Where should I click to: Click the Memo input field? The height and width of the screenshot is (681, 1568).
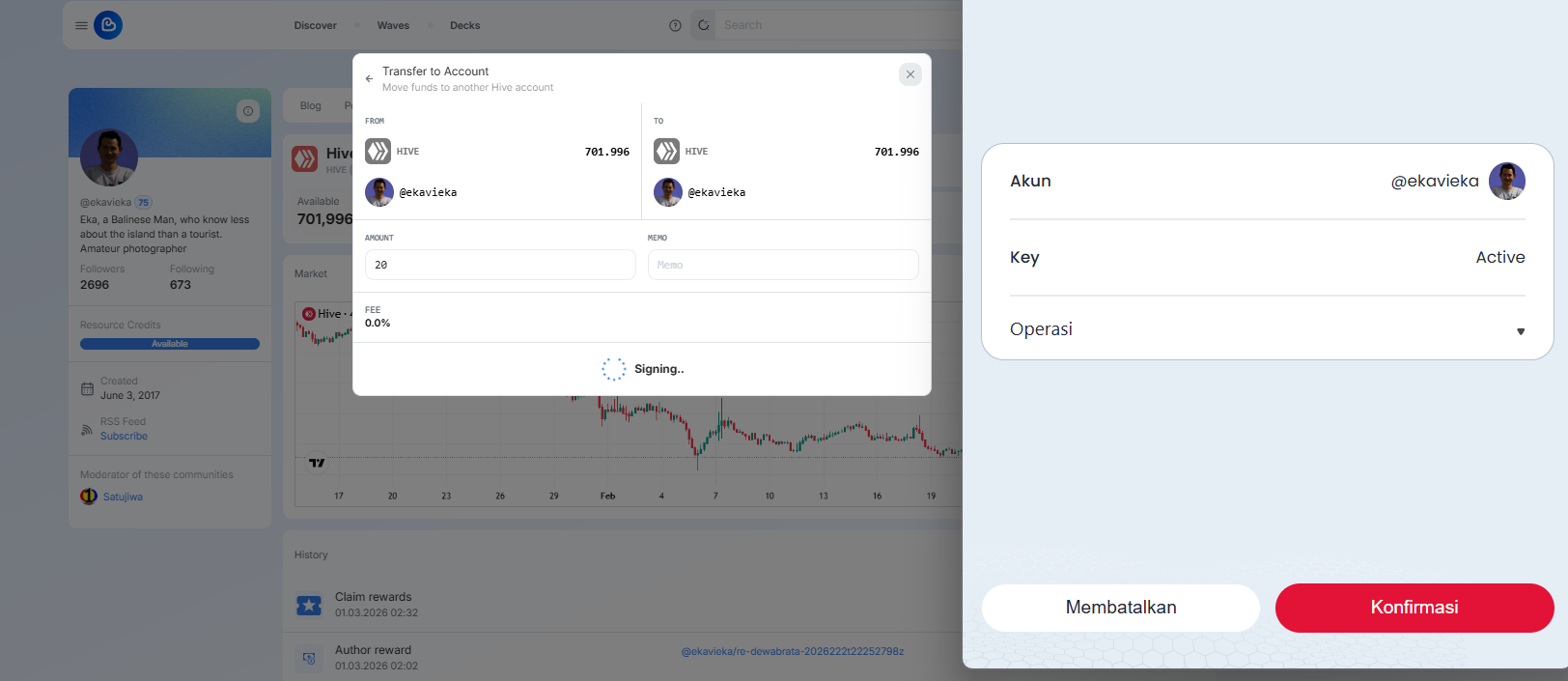point(782,265)
